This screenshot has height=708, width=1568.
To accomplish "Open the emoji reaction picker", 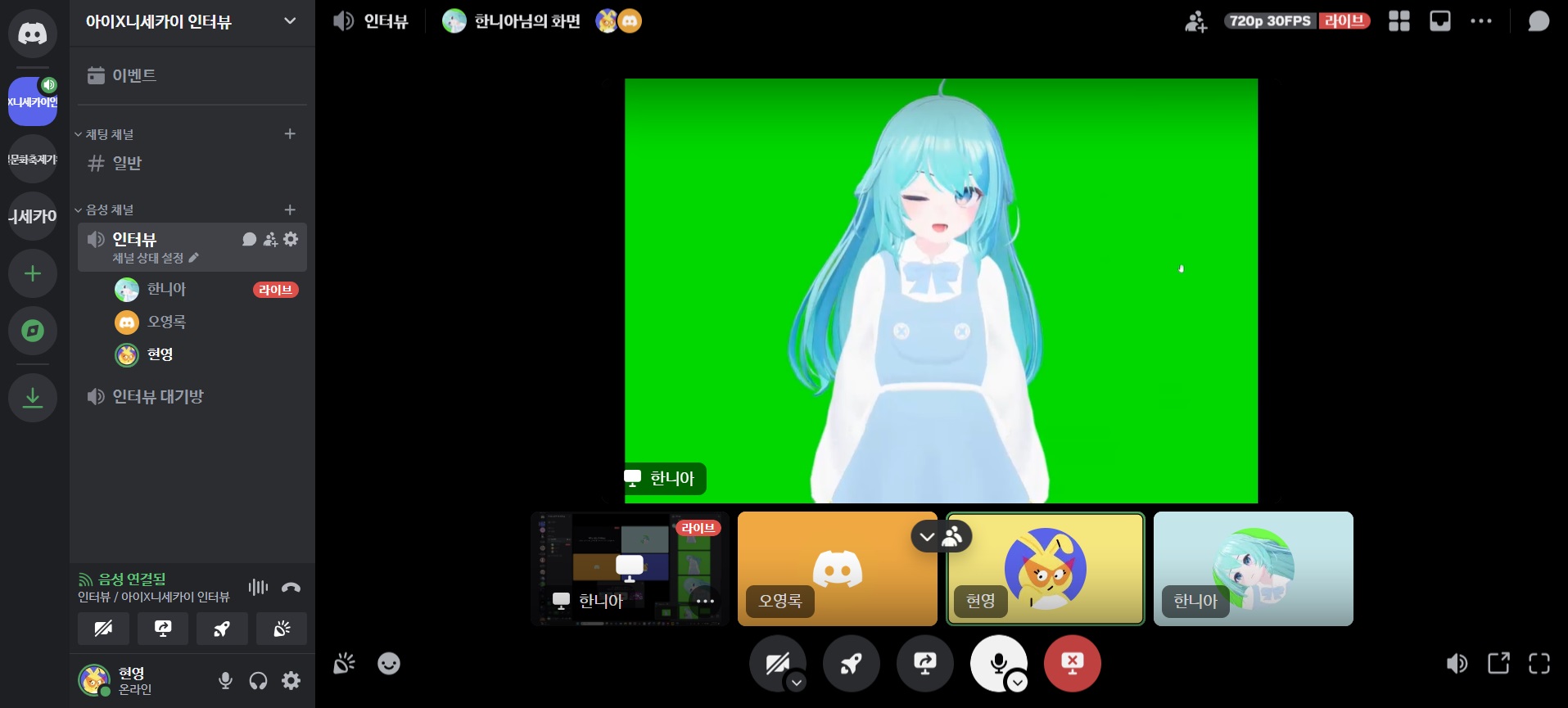I will tap(389, 663).
